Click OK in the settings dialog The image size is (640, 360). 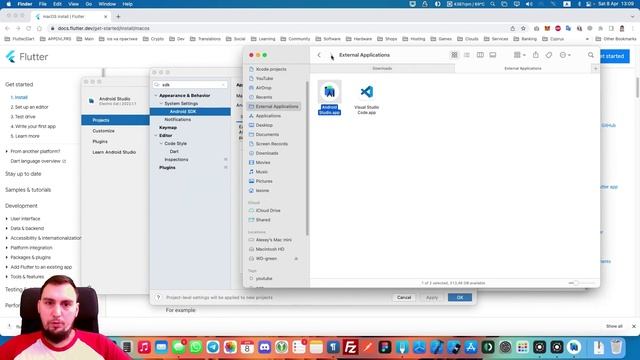(460, 298)
